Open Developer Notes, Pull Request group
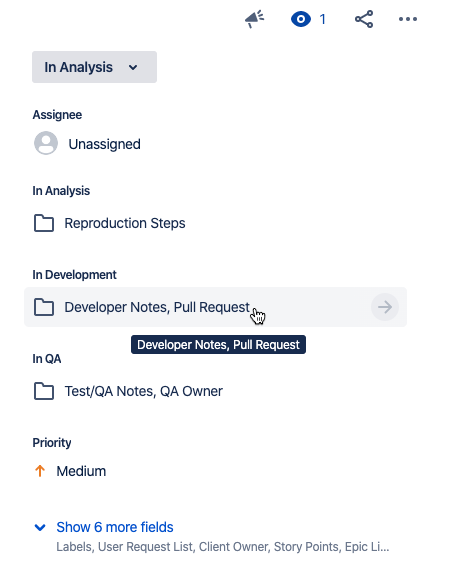Image resolution: width=461 pixels, height=566 pixels. coord(216,307)
